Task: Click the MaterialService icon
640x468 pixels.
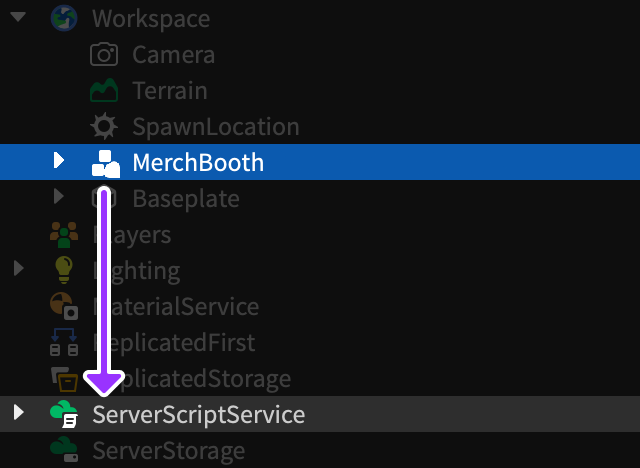Action: point(64,306)
